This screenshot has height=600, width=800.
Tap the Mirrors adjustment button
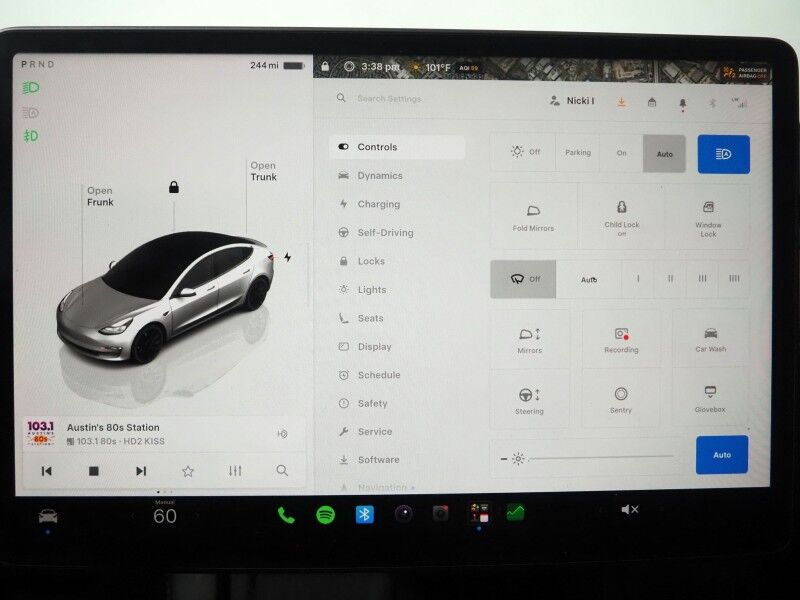tap(530, 340)
